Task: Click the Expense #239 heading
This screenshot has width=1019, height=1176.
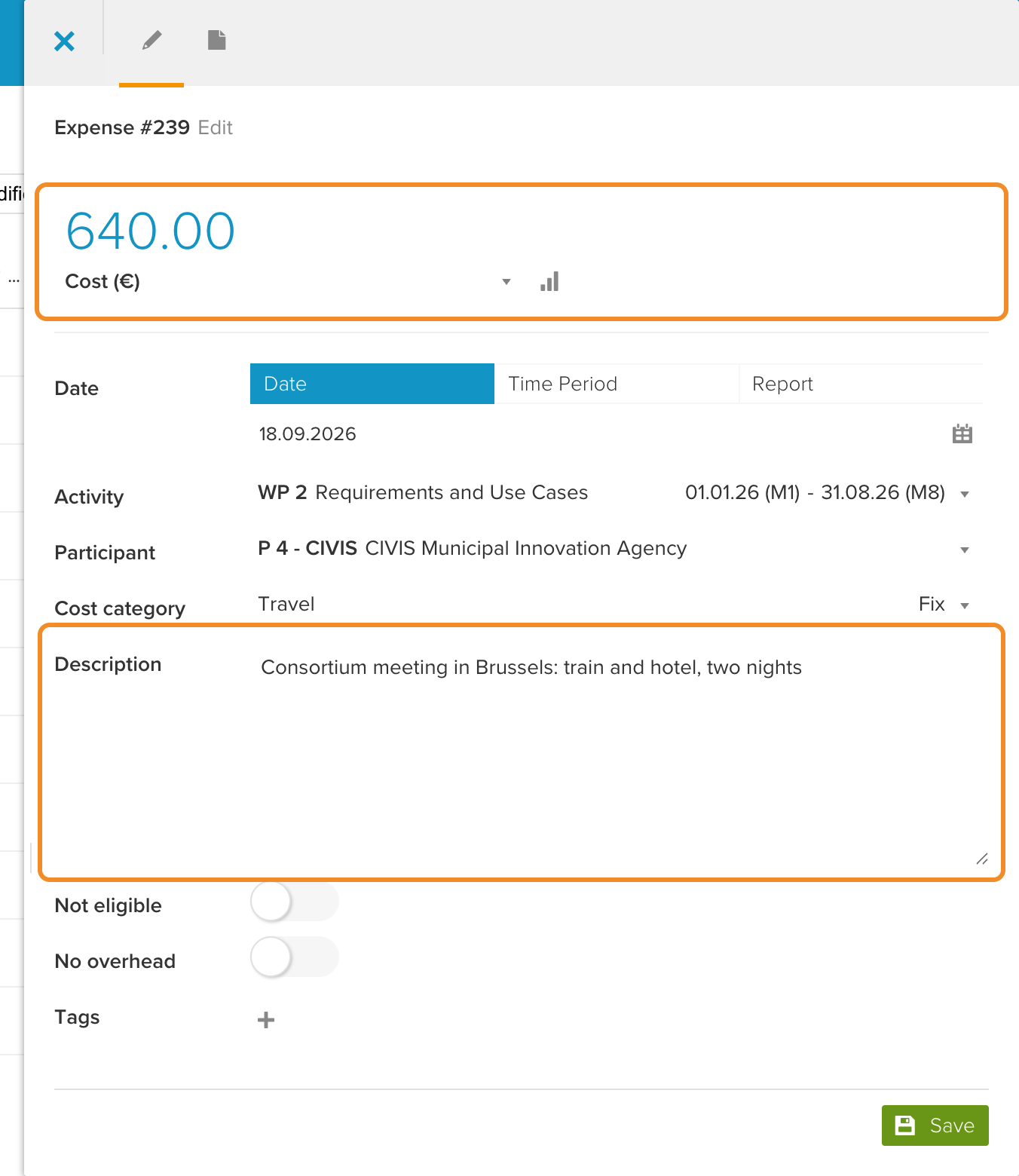Action: click(122, 127)
